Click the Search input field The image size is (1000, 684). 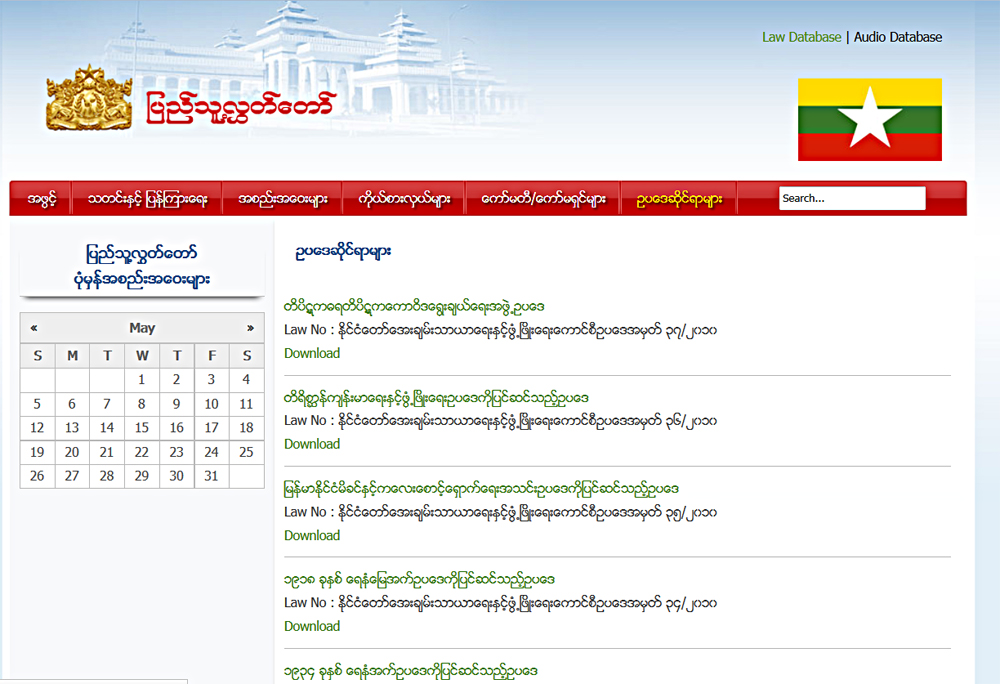[x=852, y=198]
